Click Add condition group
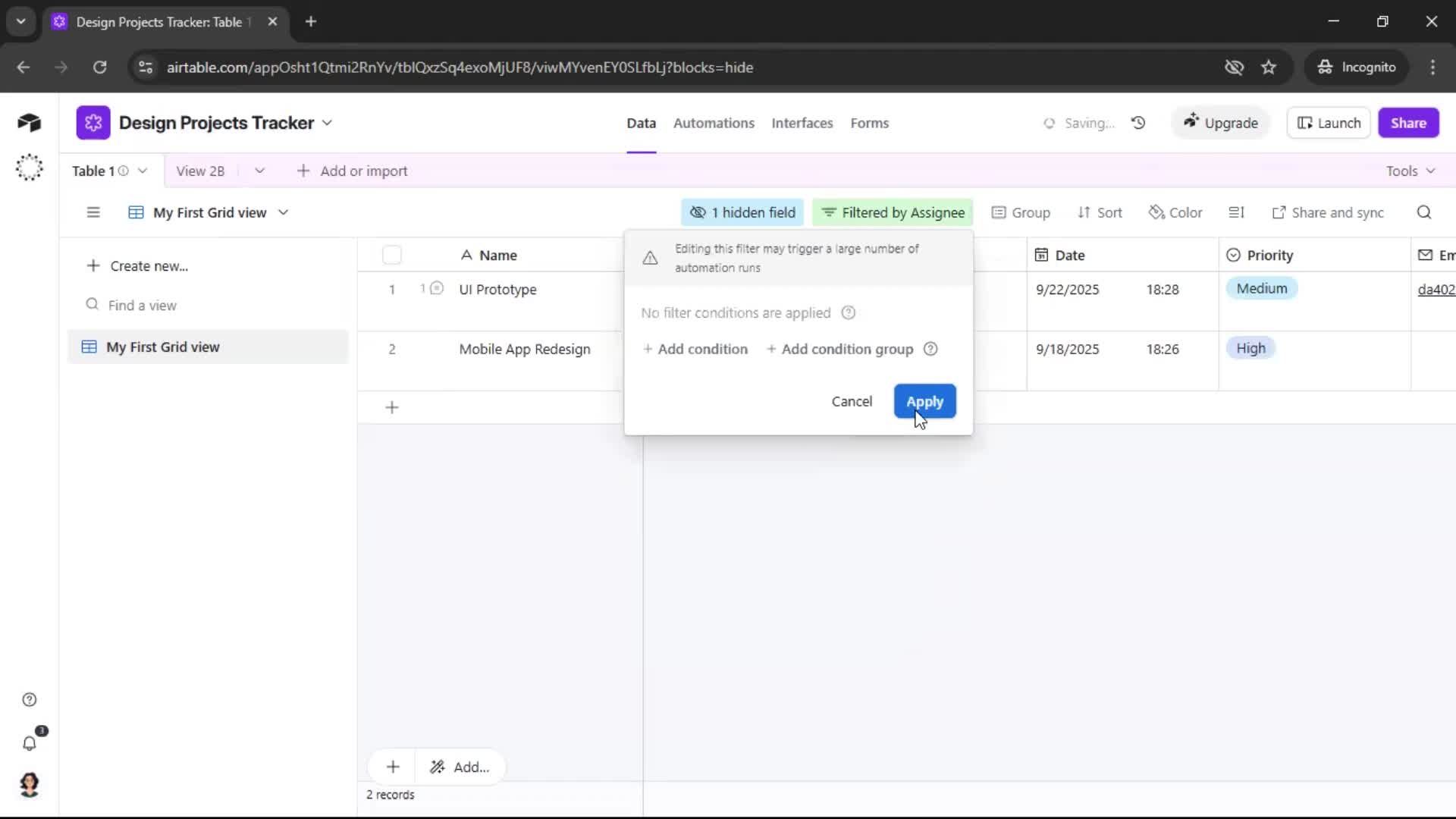The width and height of the screenshot is (1456, 819). point(840,350)
